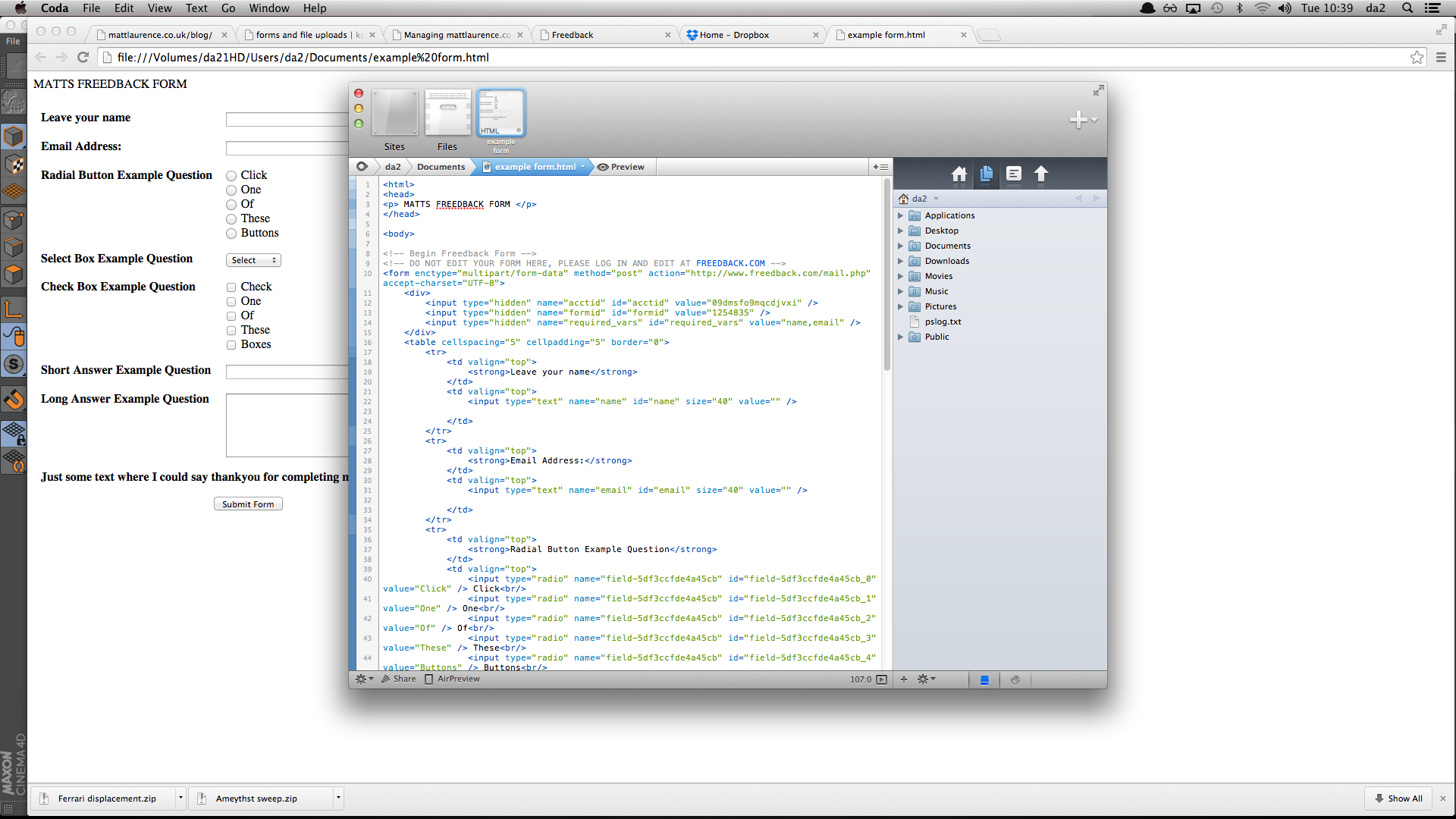
Task: Tick the 'Check' checkbox
Action: [231, 287]
